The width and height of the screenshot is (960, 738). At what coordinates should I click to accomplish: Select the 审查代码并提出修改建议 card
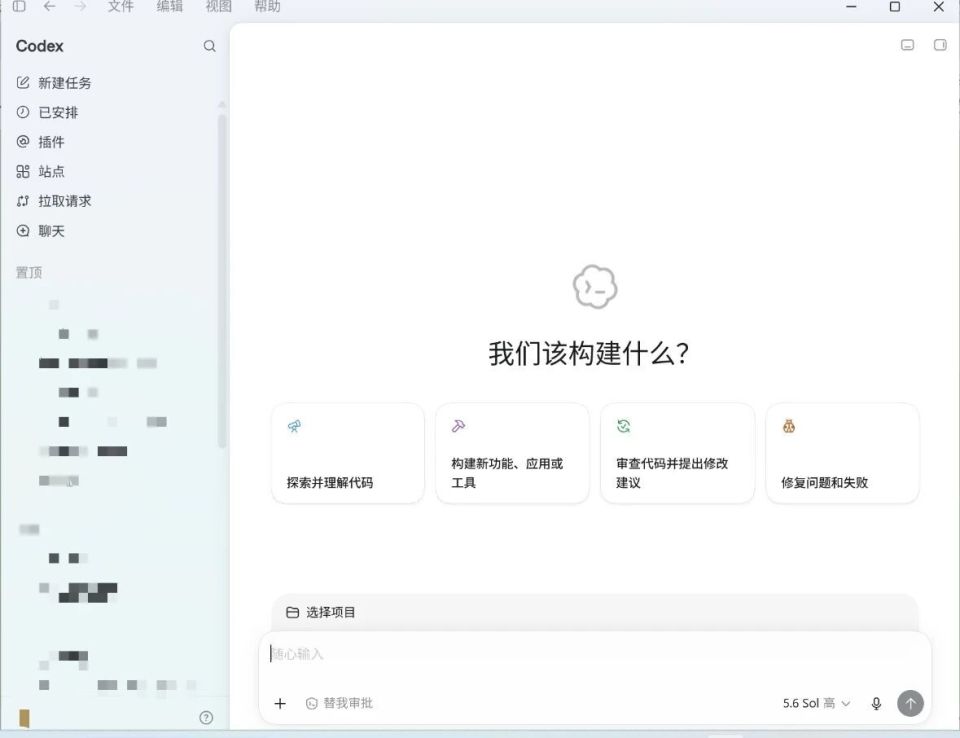click(x=678, y=453)
